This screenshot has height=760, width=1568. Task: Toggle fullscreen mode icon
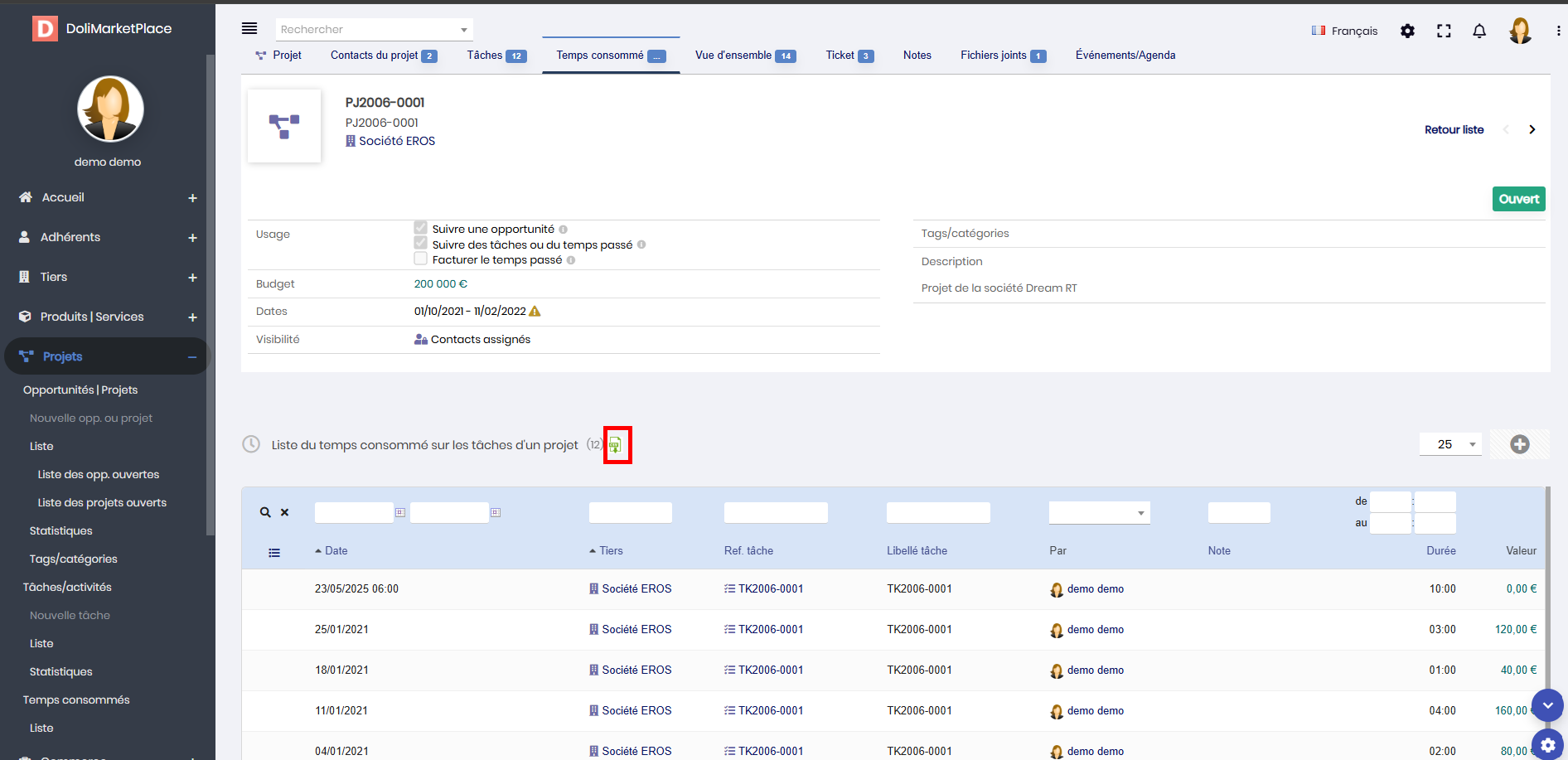click(x=1444, y=31)
